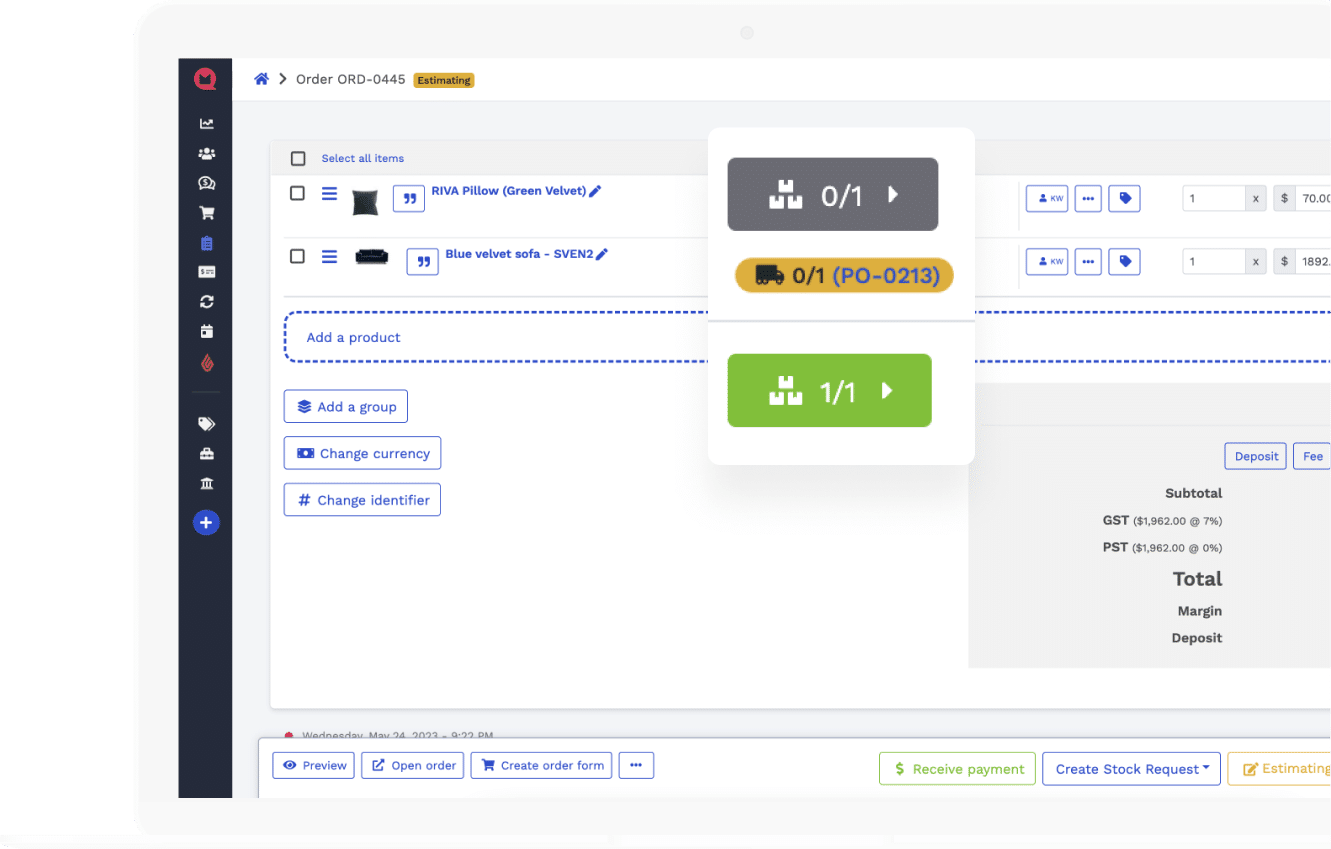Click the Add a group button

(x=346, y=406)
